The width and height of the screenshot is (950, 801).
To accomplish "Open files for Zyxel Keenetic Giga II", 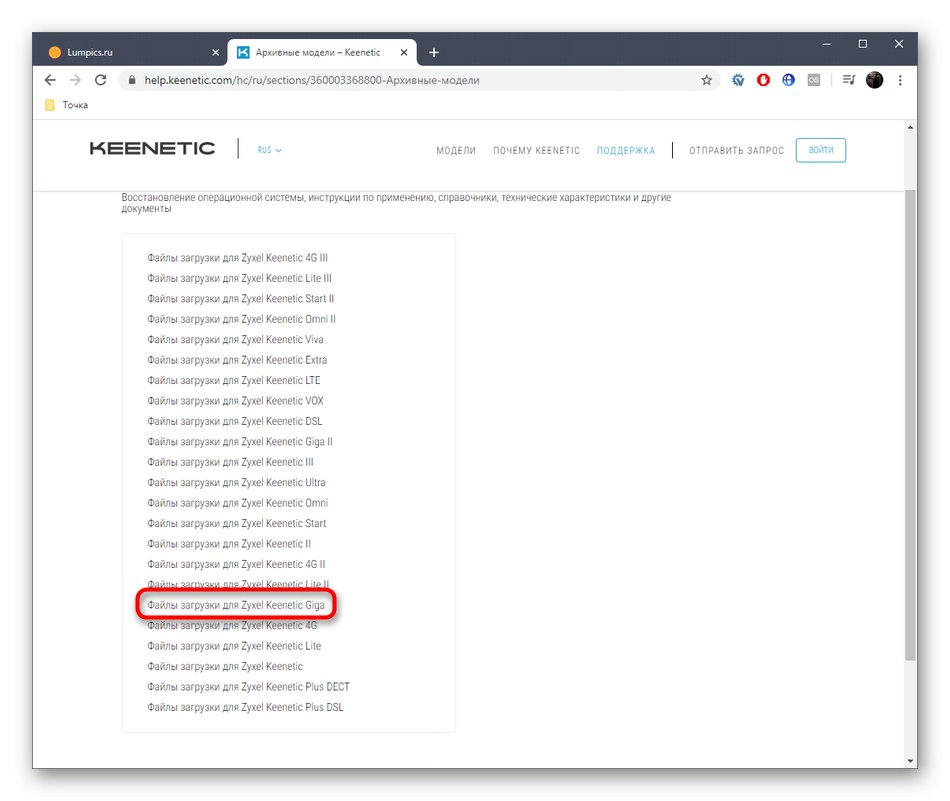I will click(x=240, y=442).
